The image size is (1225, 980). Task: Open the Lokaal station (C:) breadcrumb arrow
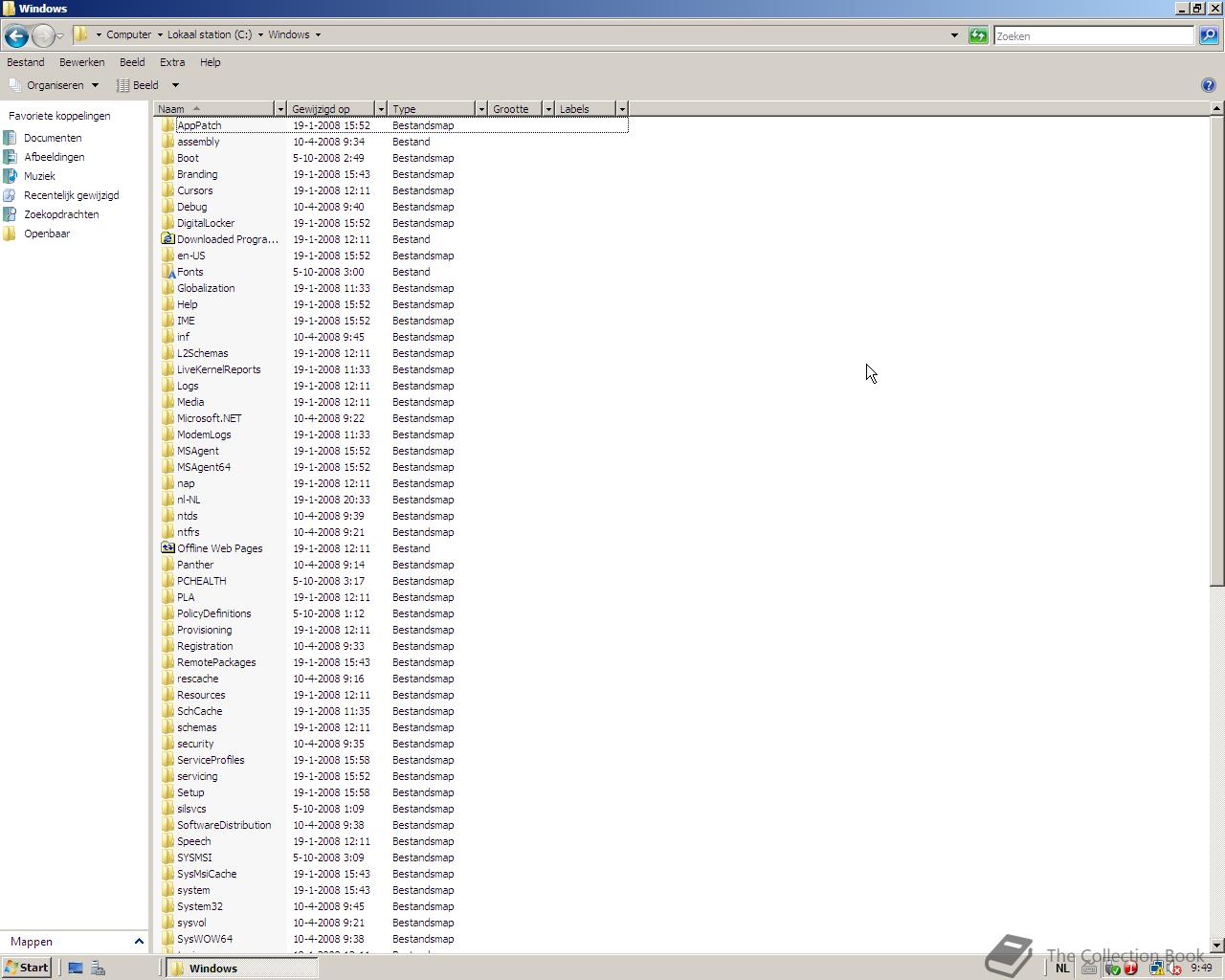click(260, 35)
